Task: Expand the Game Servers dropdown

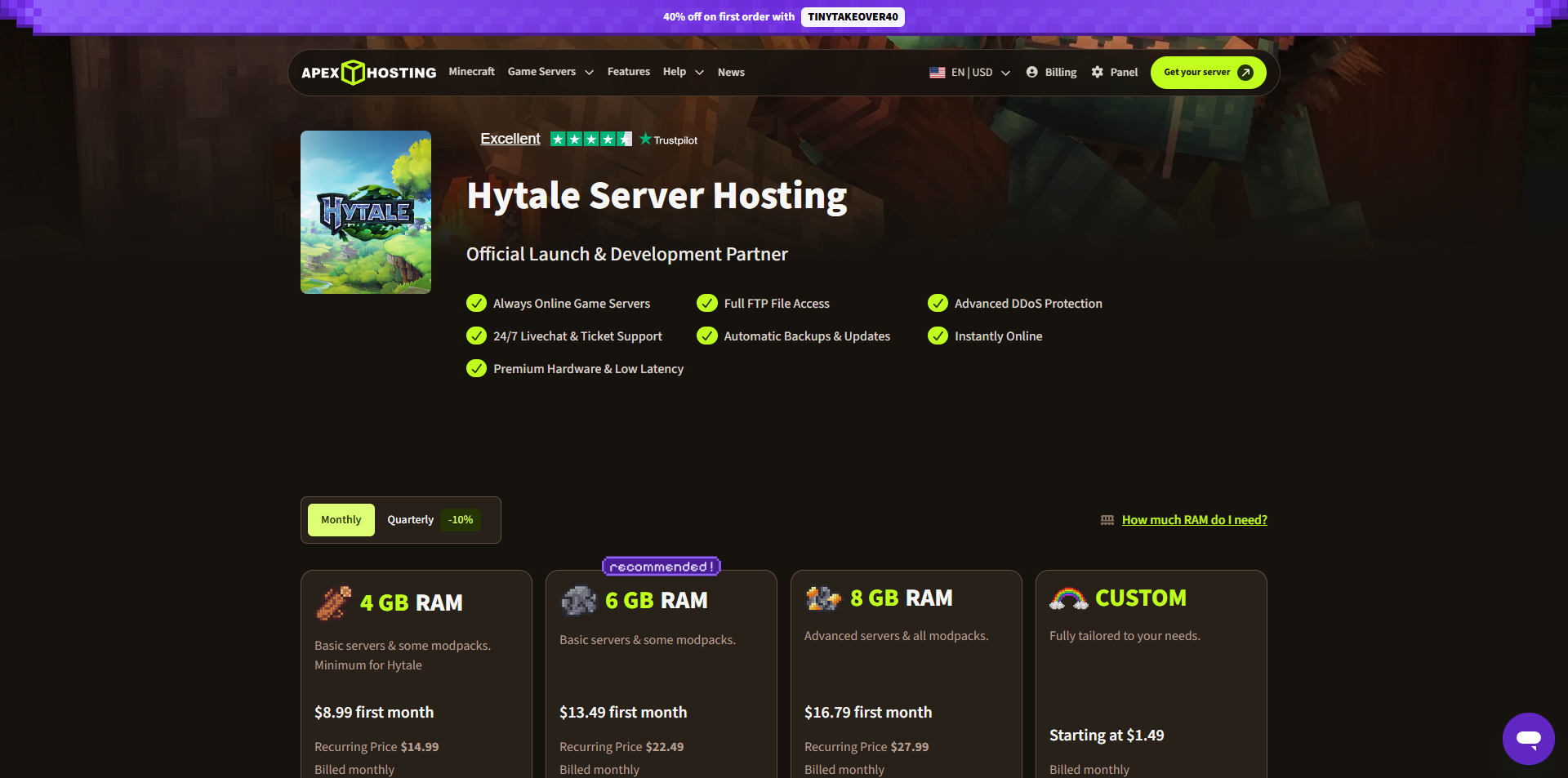Action: [550, 72]
